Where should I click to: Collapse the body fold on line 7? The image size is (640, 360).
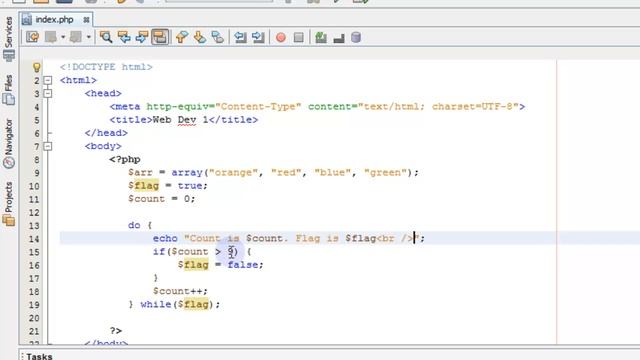(48, 146)
